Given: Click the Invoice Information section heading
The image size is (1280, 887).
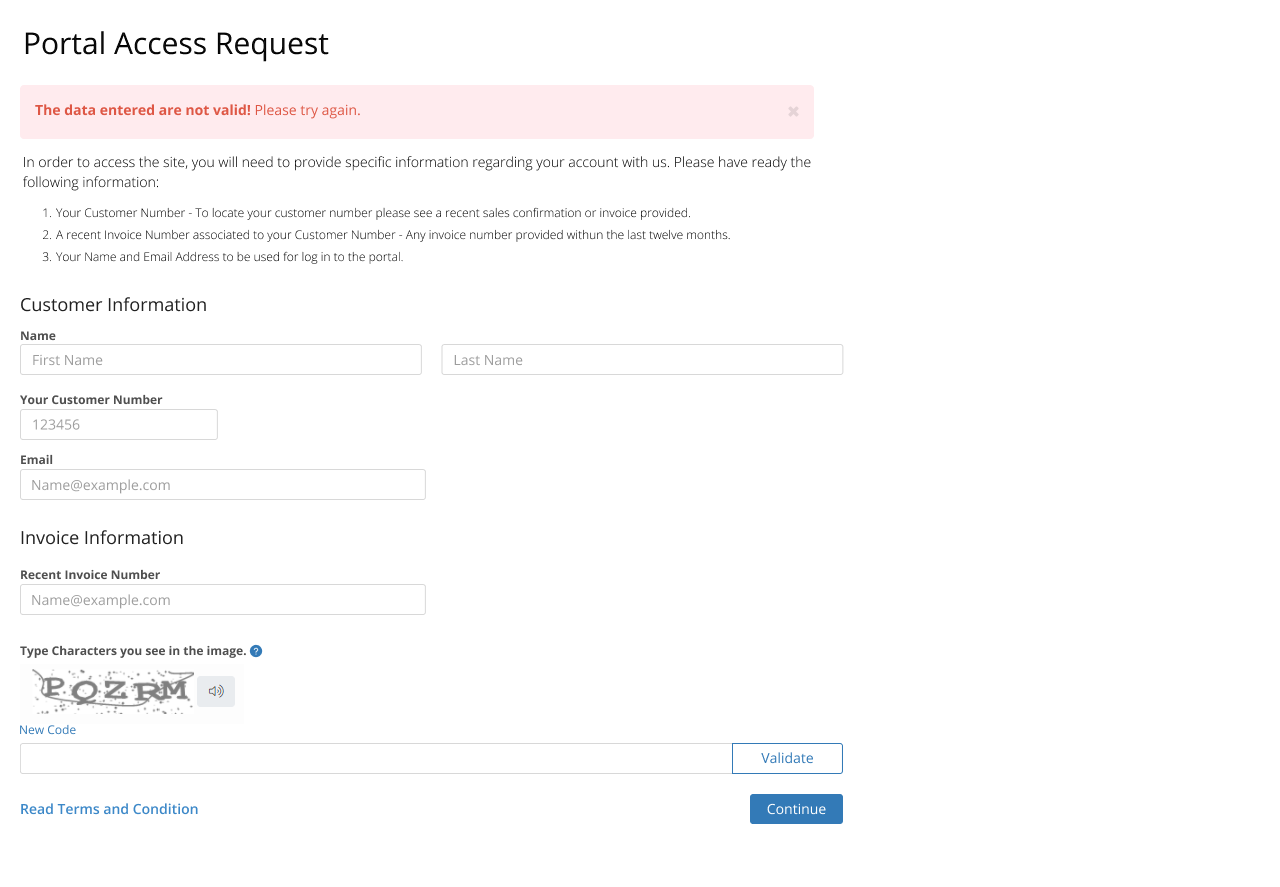Looking at the screenshot, I should [102, 538].
